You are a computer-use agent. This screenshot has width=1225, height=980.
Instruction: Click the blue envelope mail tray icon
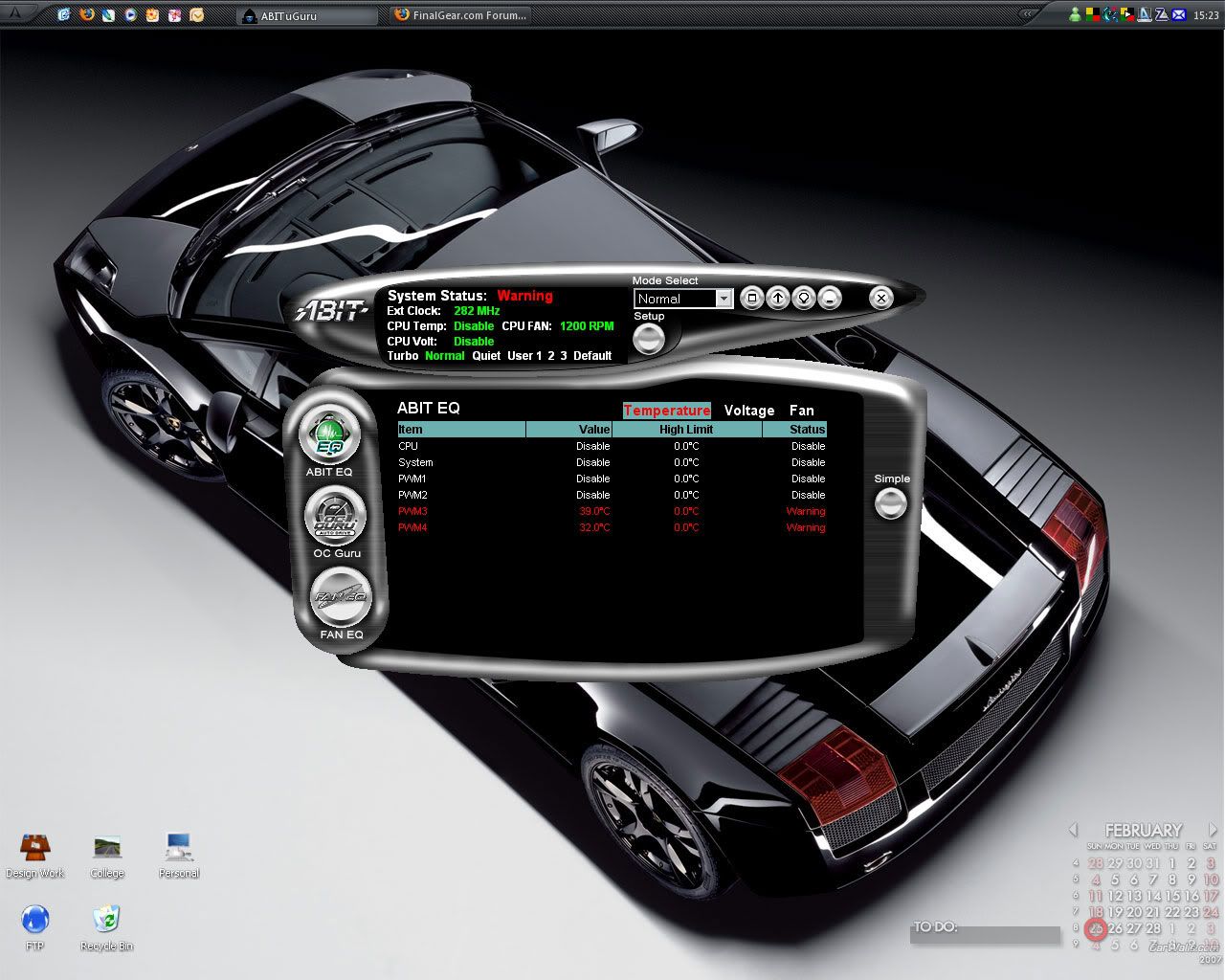tap(1179, 14)
